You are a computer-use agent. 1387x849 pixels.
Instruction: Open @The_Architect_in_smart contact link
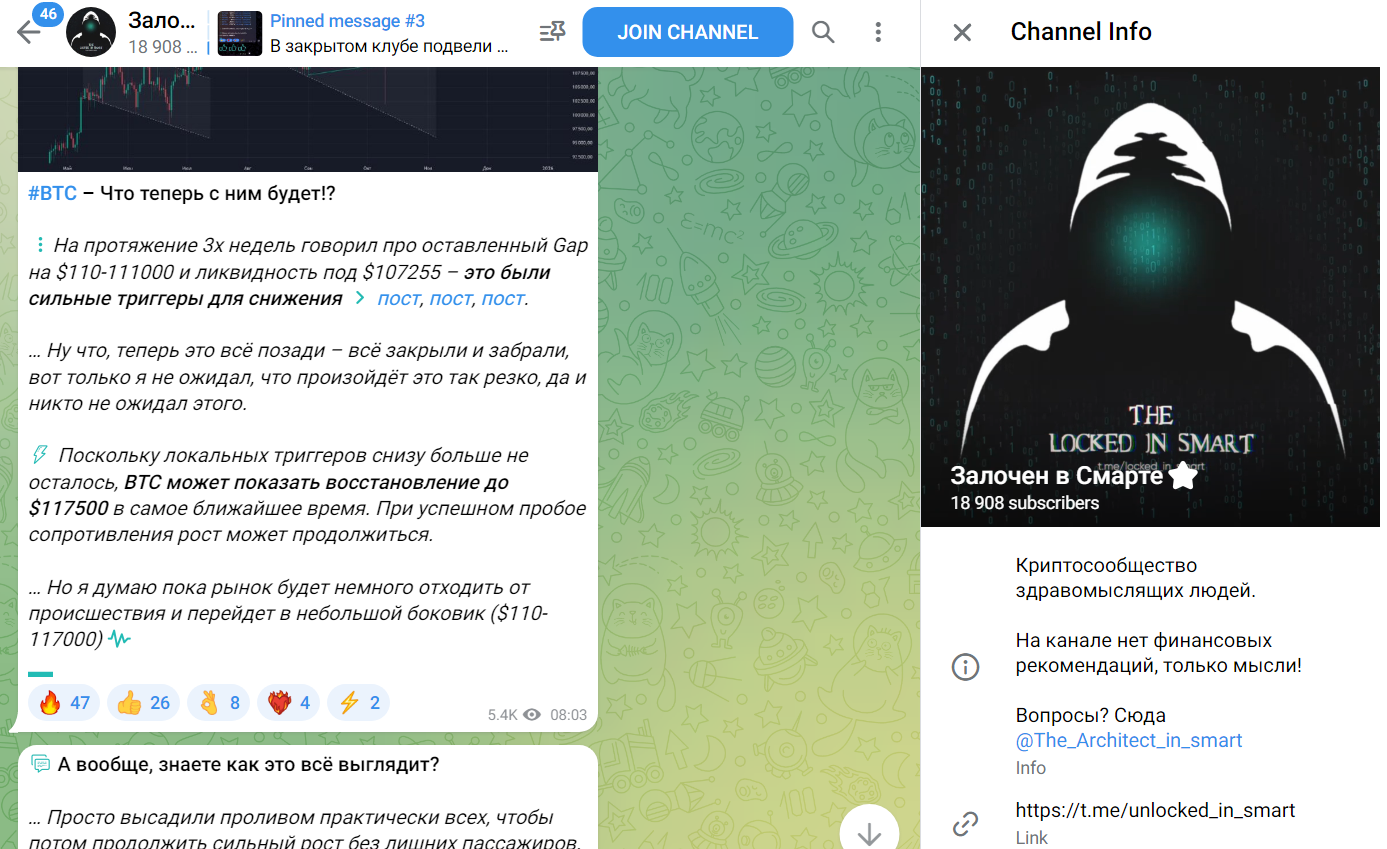click(x=1128, y=741)
